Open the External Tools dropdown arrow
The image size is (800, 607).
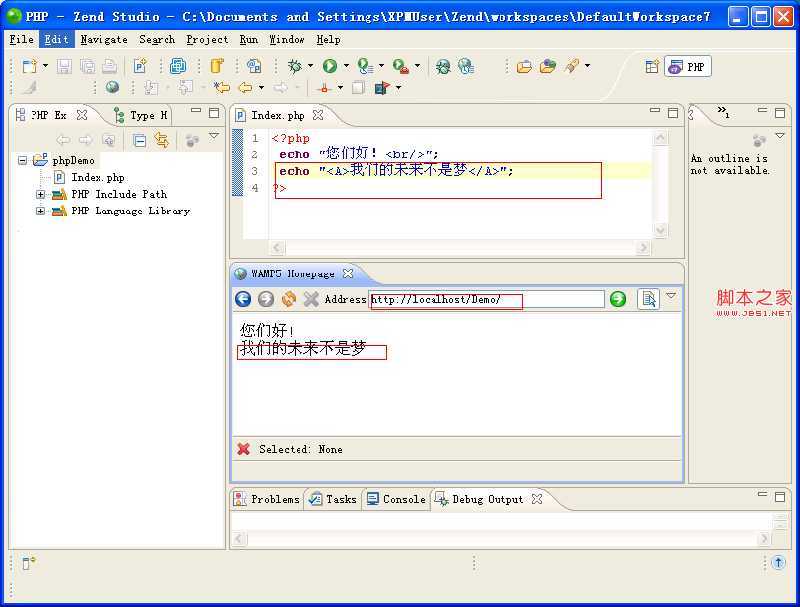[417, 66]
